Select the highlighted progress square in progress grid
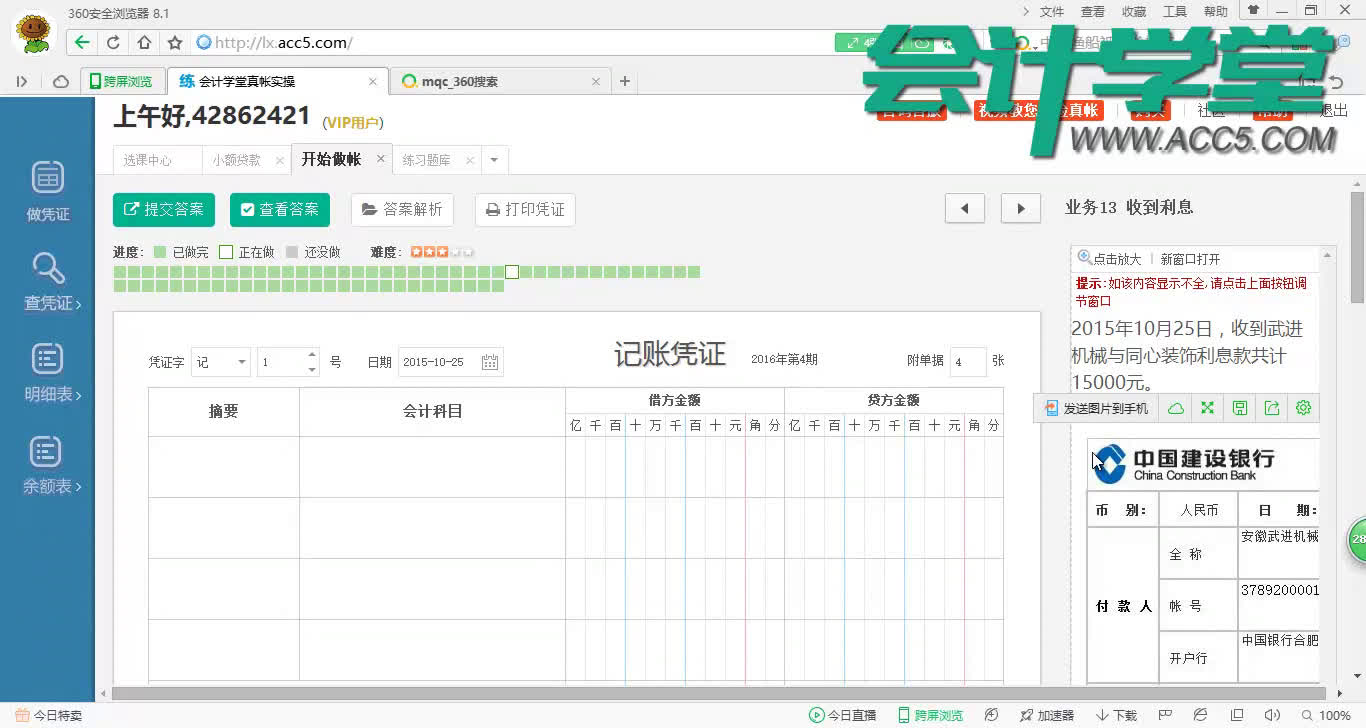1366x728 pixels. (x=512, y=271)
